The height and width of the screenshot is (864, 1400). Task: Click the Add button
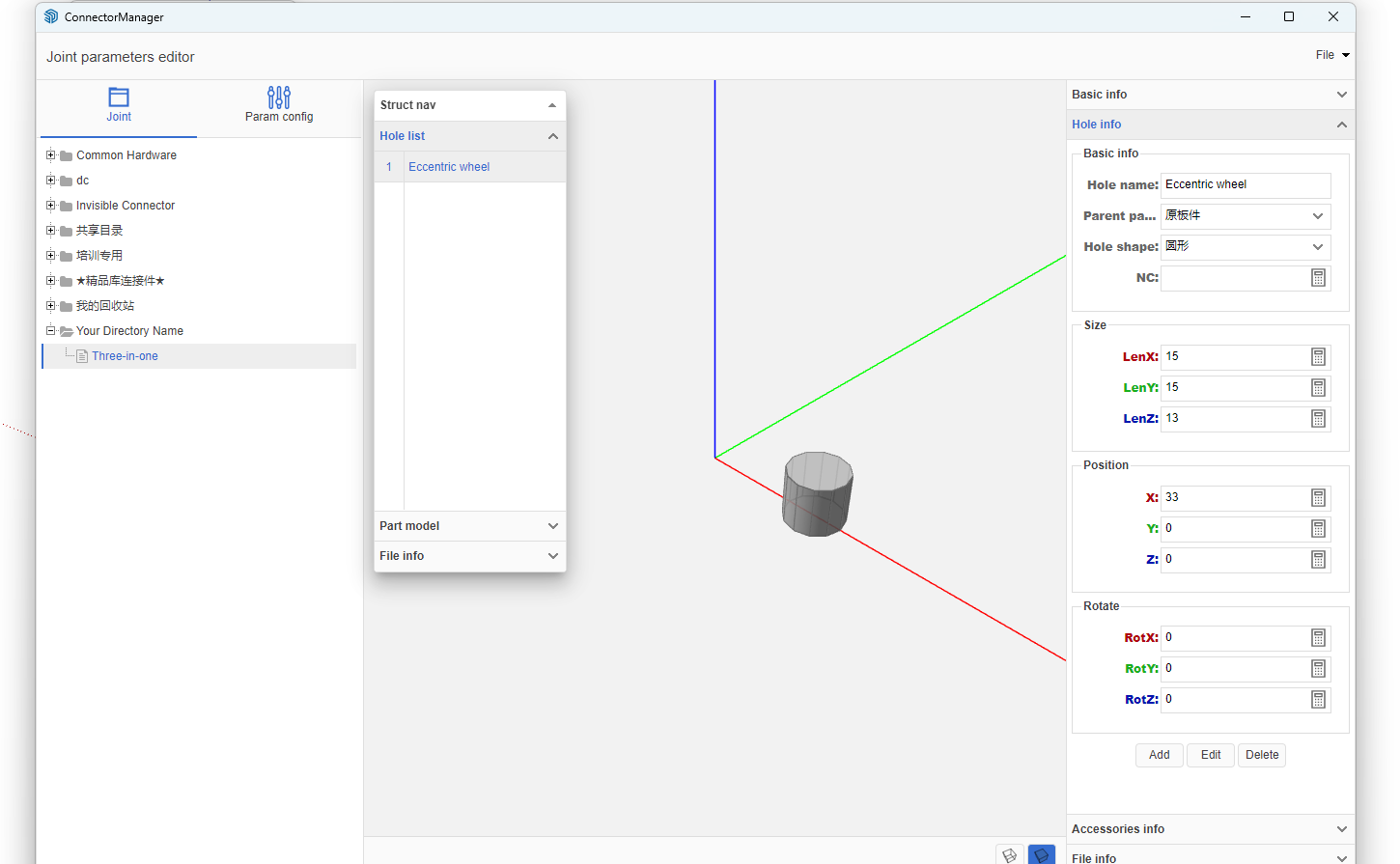1159,755
